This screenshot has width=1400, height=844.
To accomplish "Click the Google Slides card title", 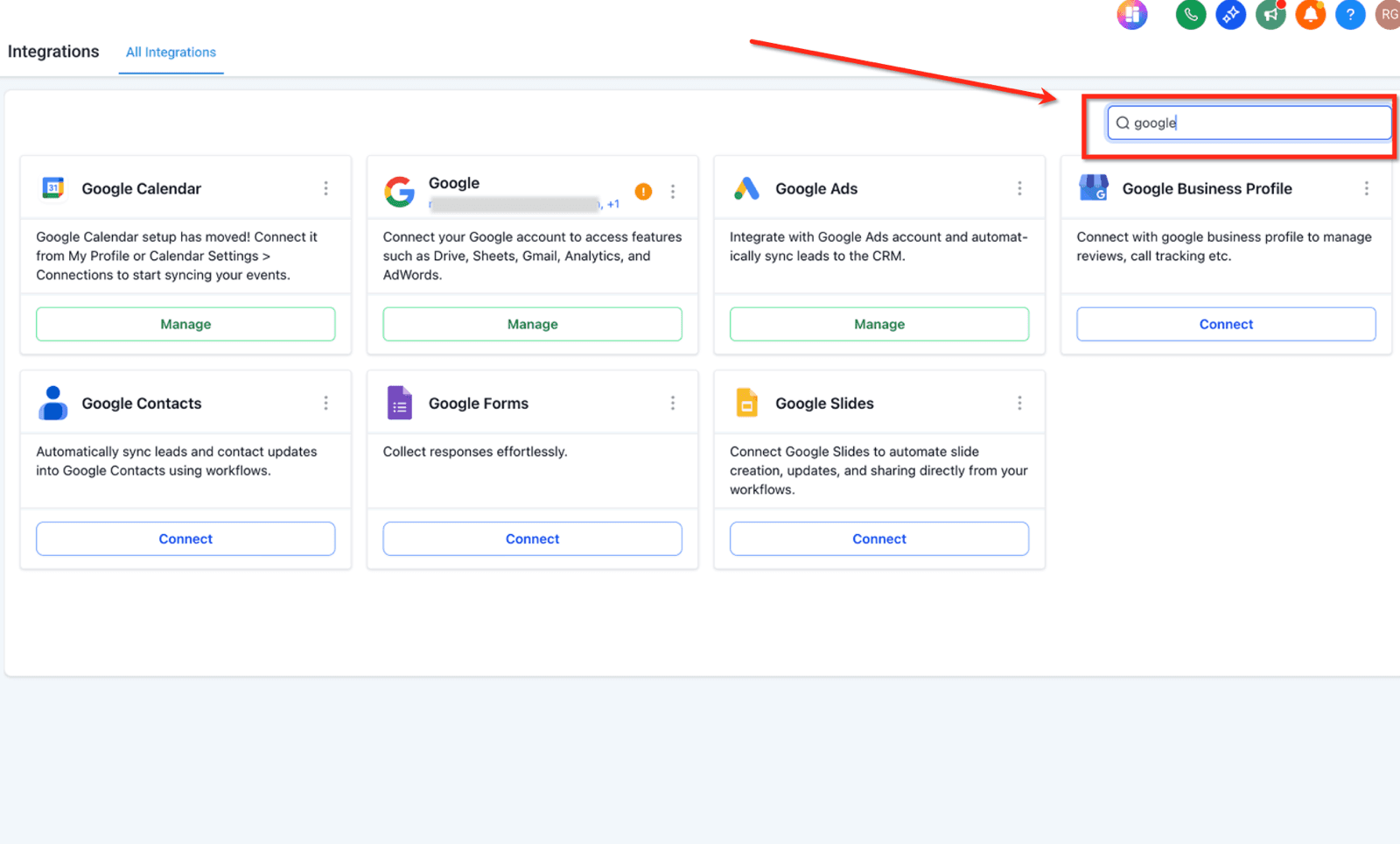I will [x=824, y=403].
